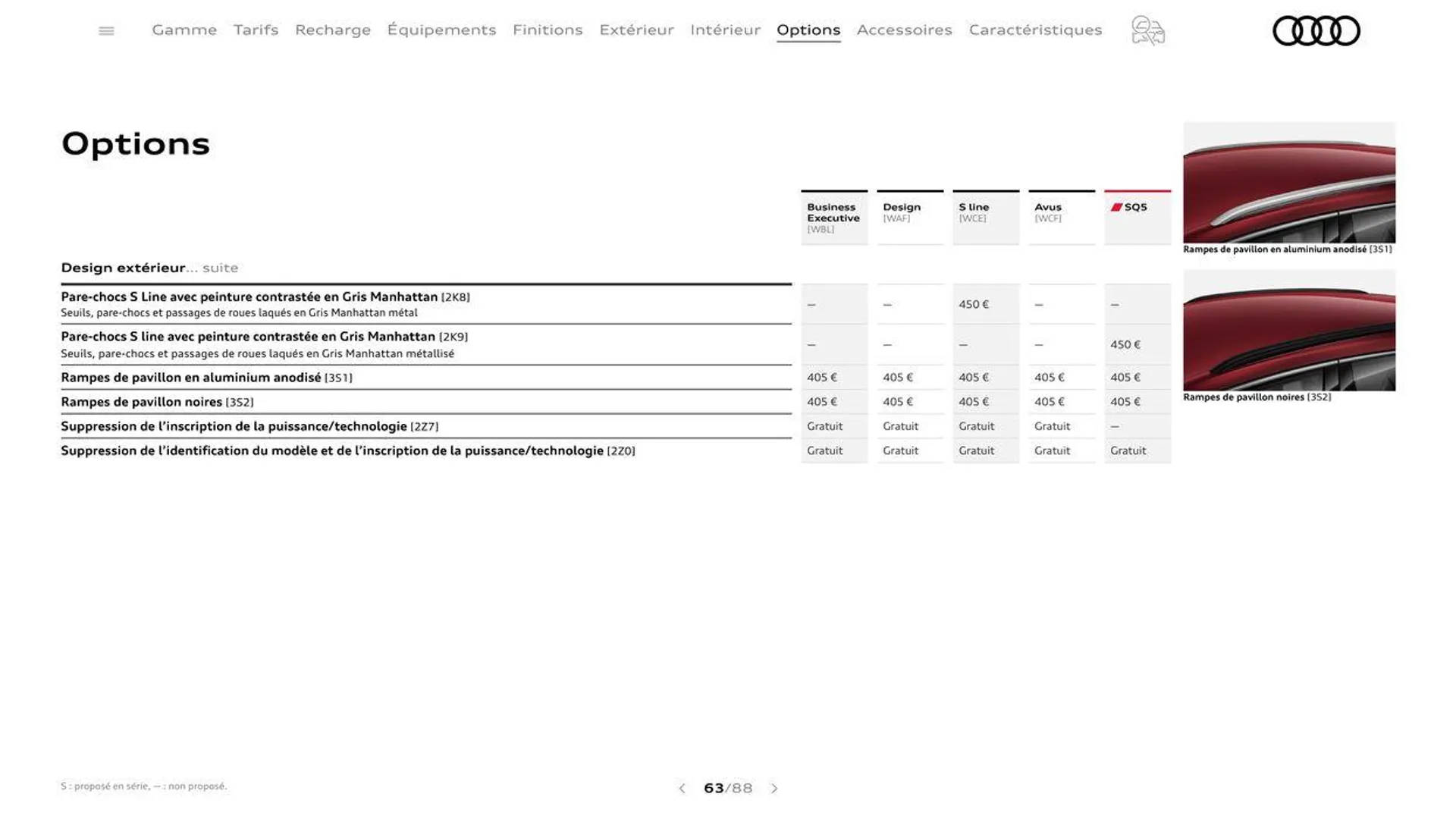Screen dimensions: 1456x819
Task: Click 450 € price under S line
Action: (x=974, y=304)
